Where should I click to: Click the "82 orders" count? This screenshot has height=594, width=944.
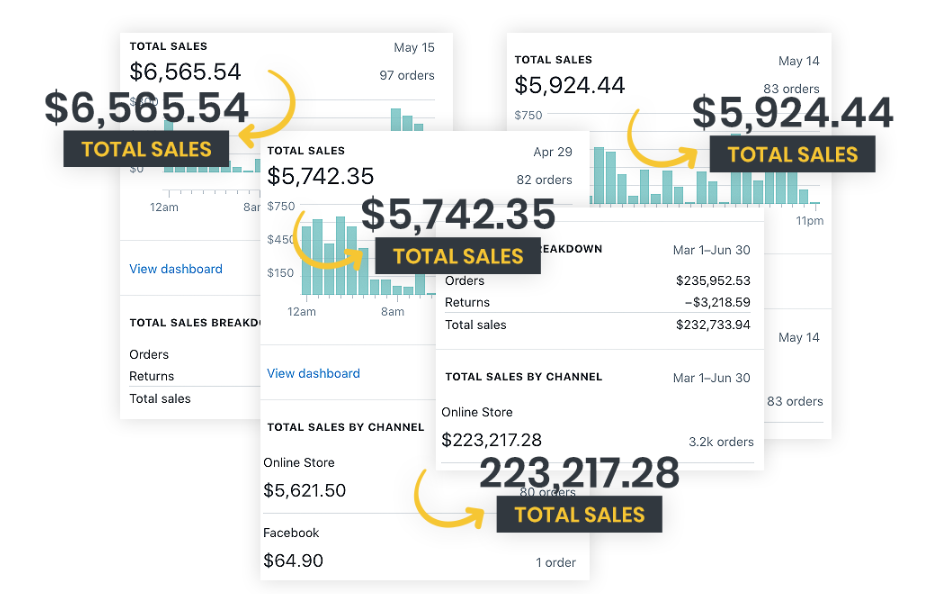(x=544, y=179)
